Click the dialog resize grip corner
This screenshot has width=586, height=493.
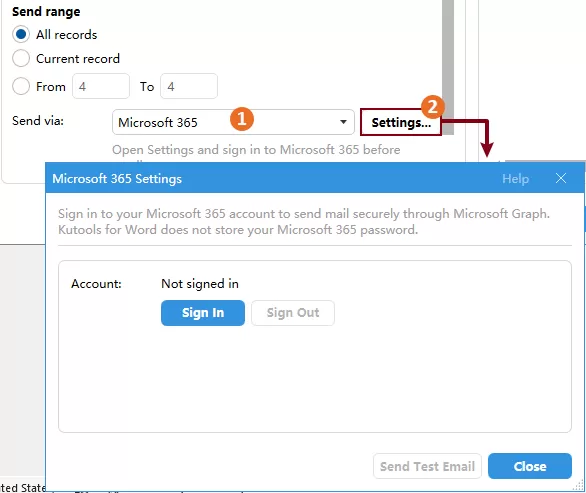pos(579,486)
